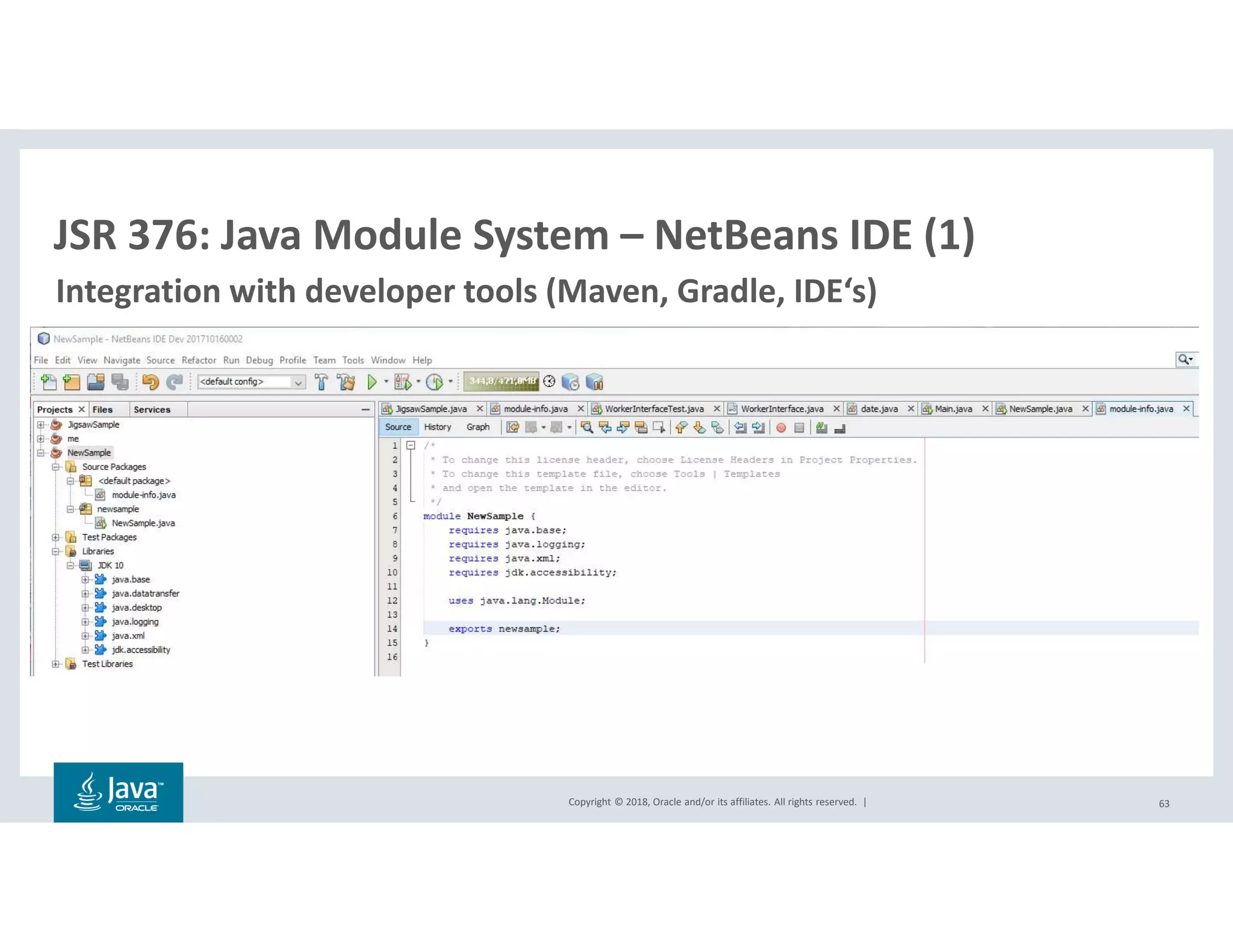Click the Profile Project clock icon
This screenshot has width=1233, height=952.
point(434,382)
